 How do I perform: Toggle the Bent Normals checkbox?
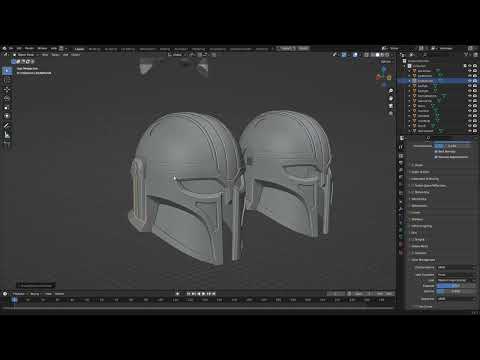pos(436,152)
